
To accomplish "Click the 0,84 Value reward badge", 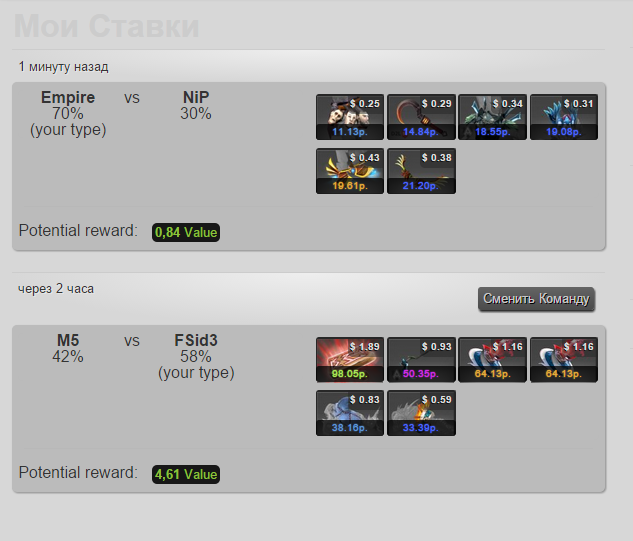I will 186,233.
